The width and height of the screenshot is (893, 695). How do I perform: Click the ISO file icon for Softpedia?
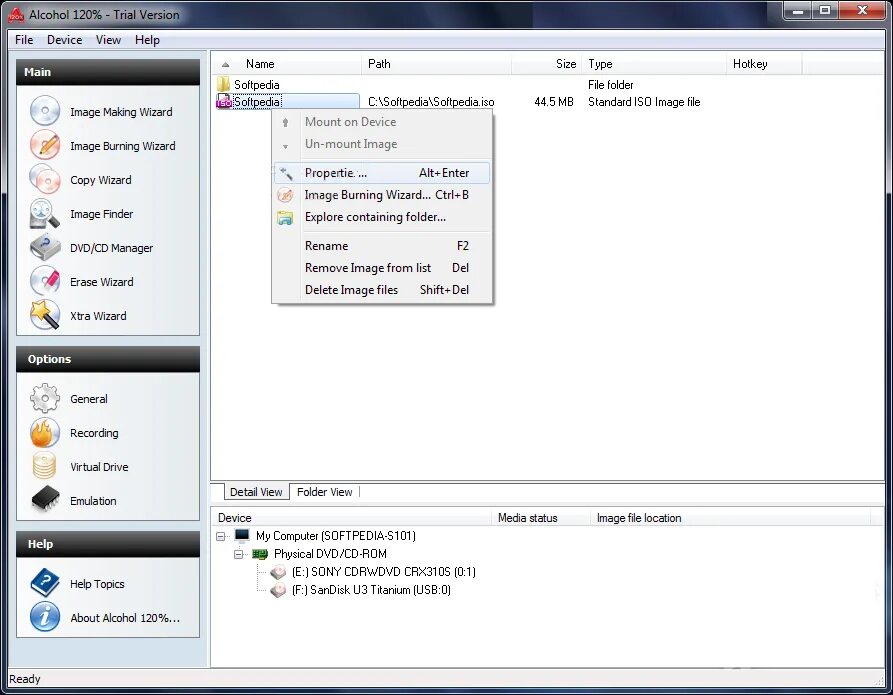pyautogui.click(x=224, y=102)
